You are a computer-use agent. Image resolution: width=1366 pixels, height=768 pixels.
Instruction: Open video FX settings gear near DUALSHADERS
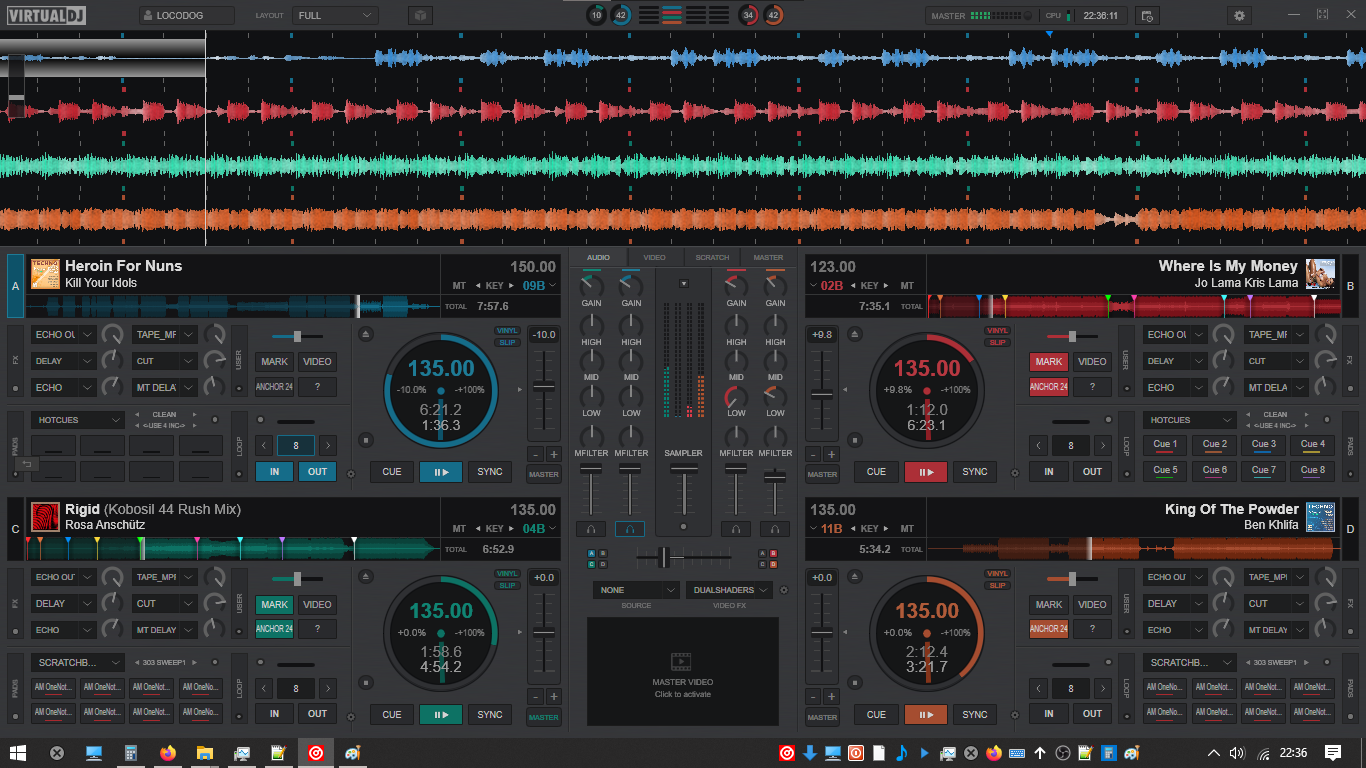[783, 590]
